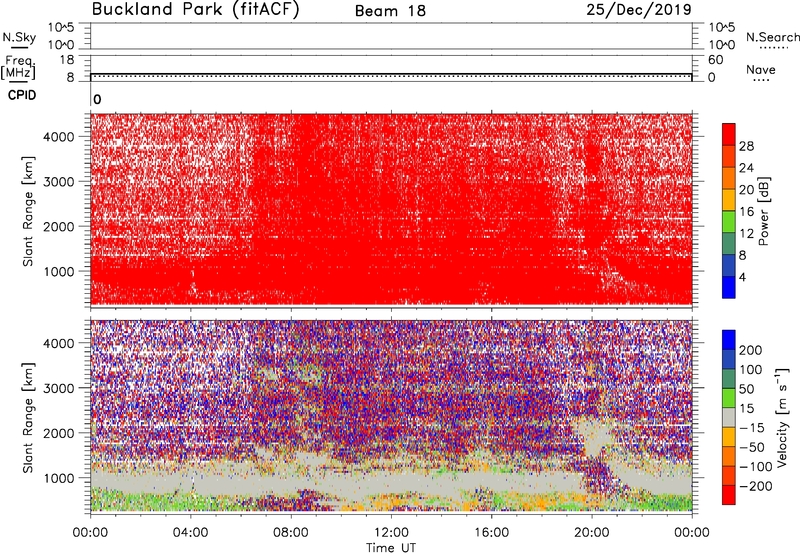Click the velocity color bar '50' tick
This screenshot has width=800, height=554.
point(746,389)
